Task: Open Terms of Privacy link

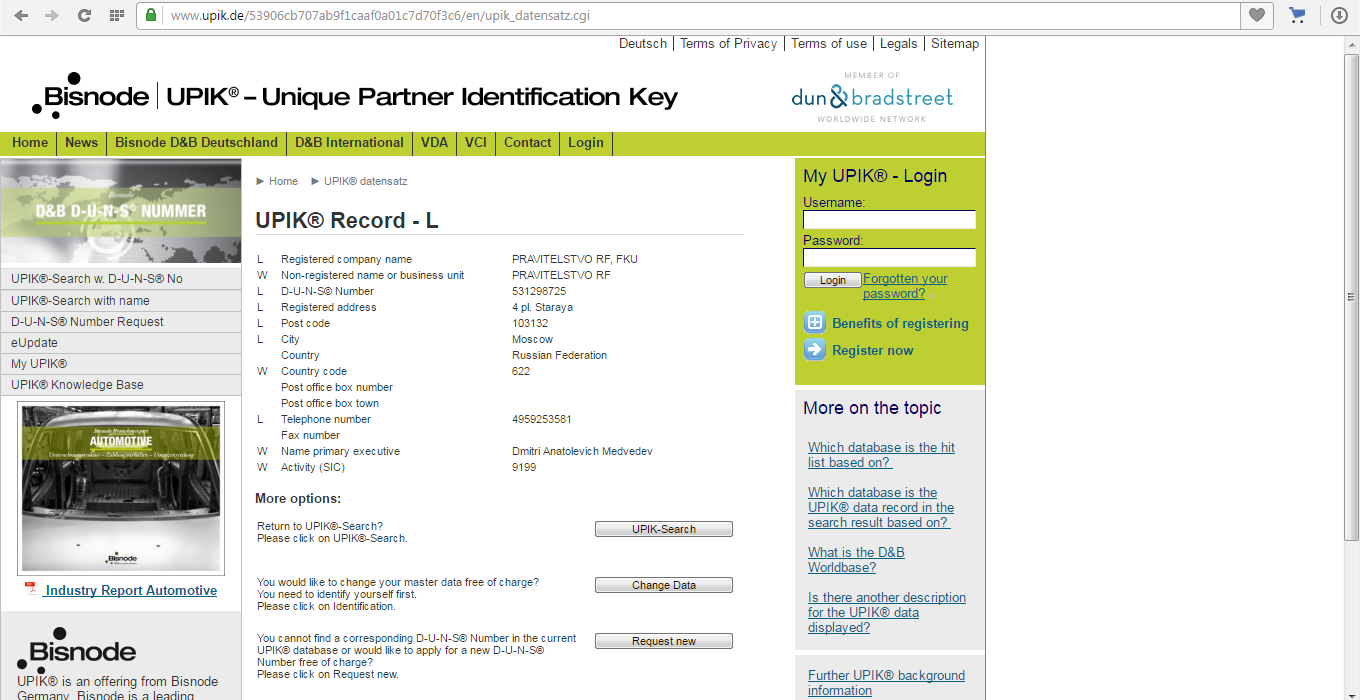Action: [x=728, y=43]
